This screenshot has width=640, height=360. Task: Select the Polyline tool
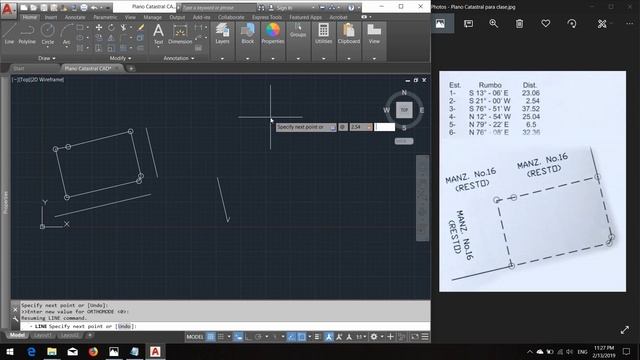pyautogui.click(x=27, y=33)
